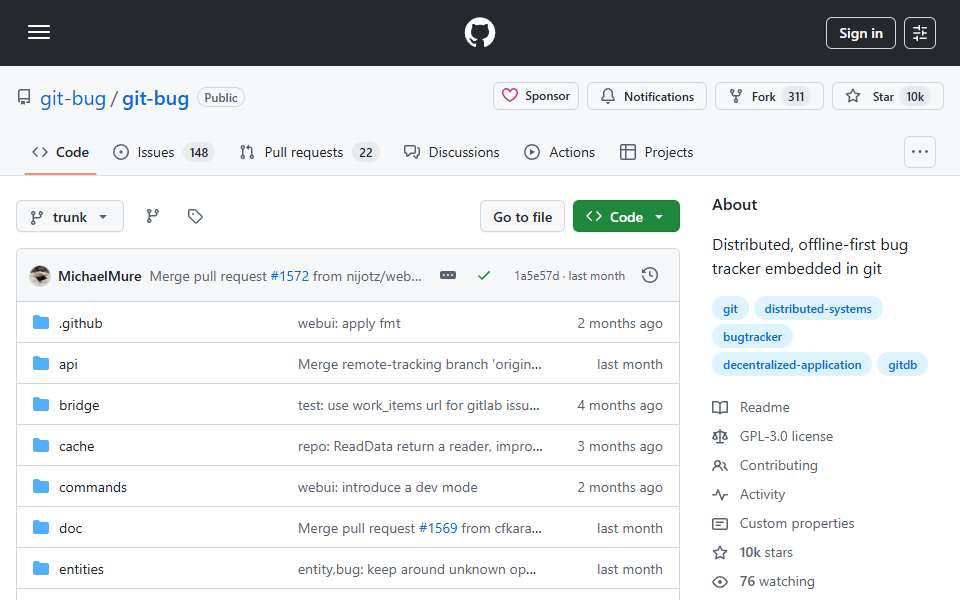
Task: Open the Discussions tab
Action: point(452,152)
